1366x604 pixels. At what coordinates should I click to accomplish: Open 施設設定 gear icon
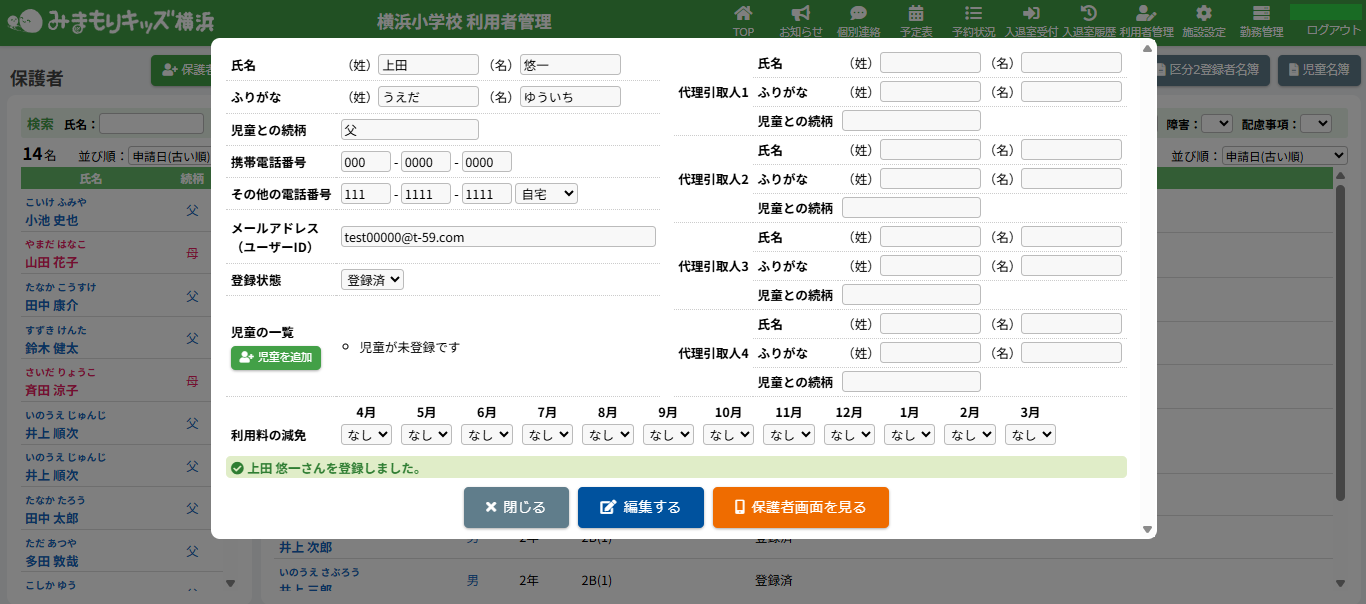coord(1203,14)
